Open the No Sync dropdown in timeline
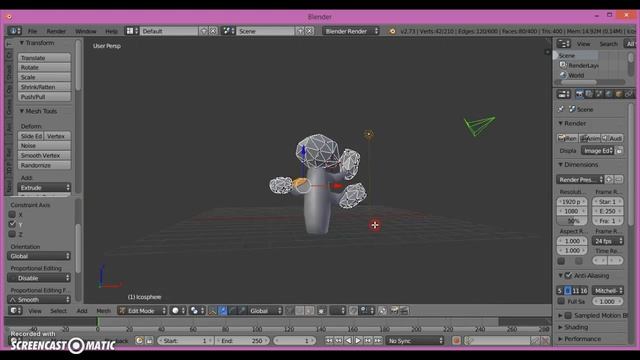 (x=415, y=340)
